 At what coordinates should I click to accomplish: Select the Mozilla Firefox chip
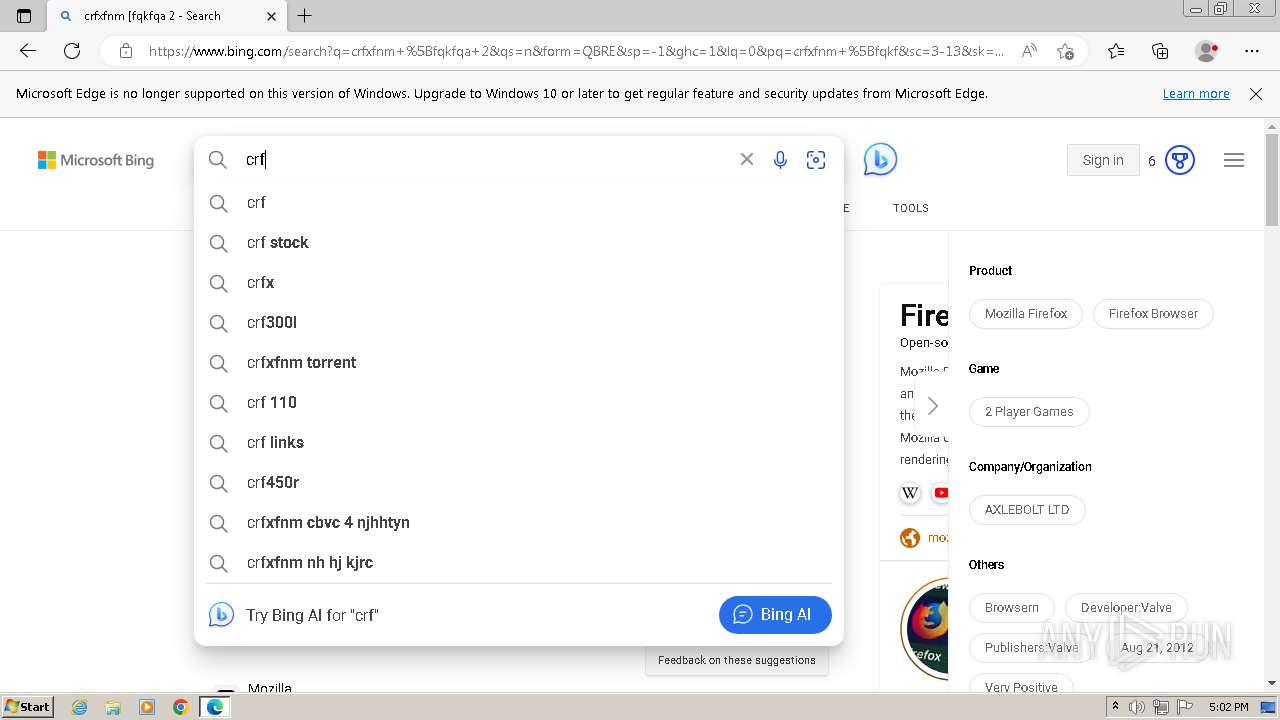pyautogui.click(x=1026, y=313)
